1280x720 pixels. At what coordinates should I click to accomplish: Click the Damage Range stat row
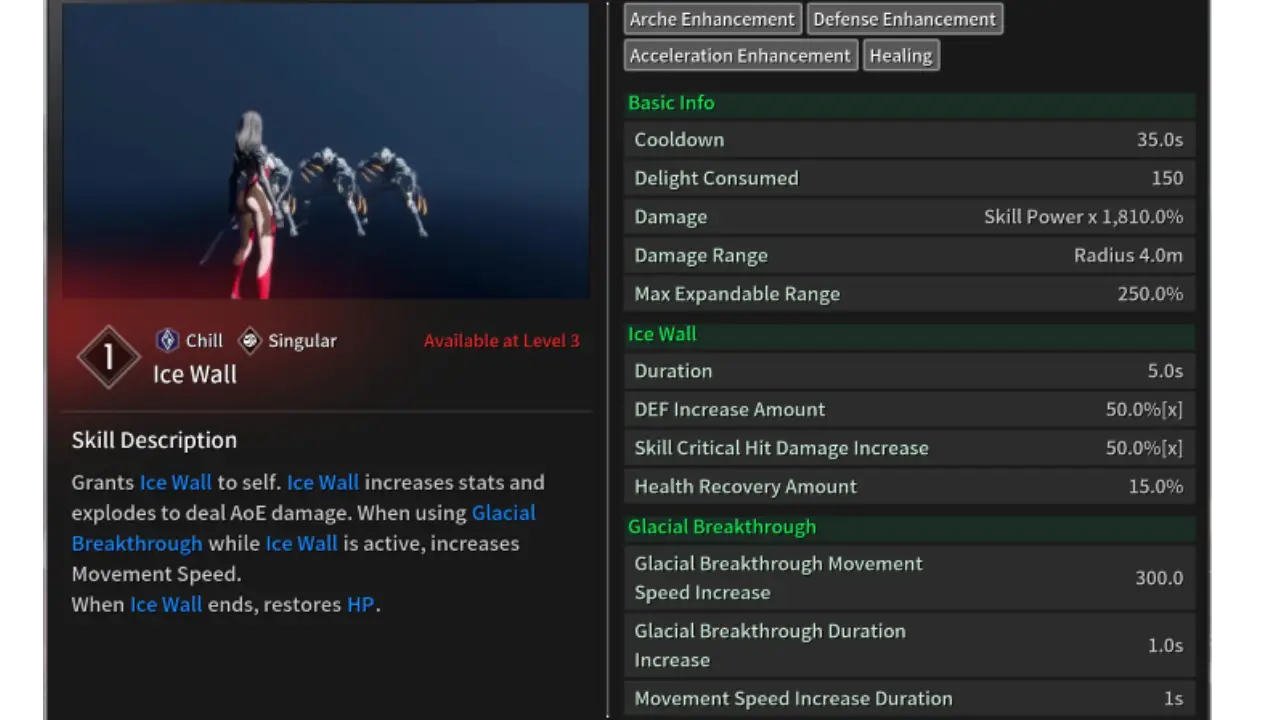click(x=908, y=256)
